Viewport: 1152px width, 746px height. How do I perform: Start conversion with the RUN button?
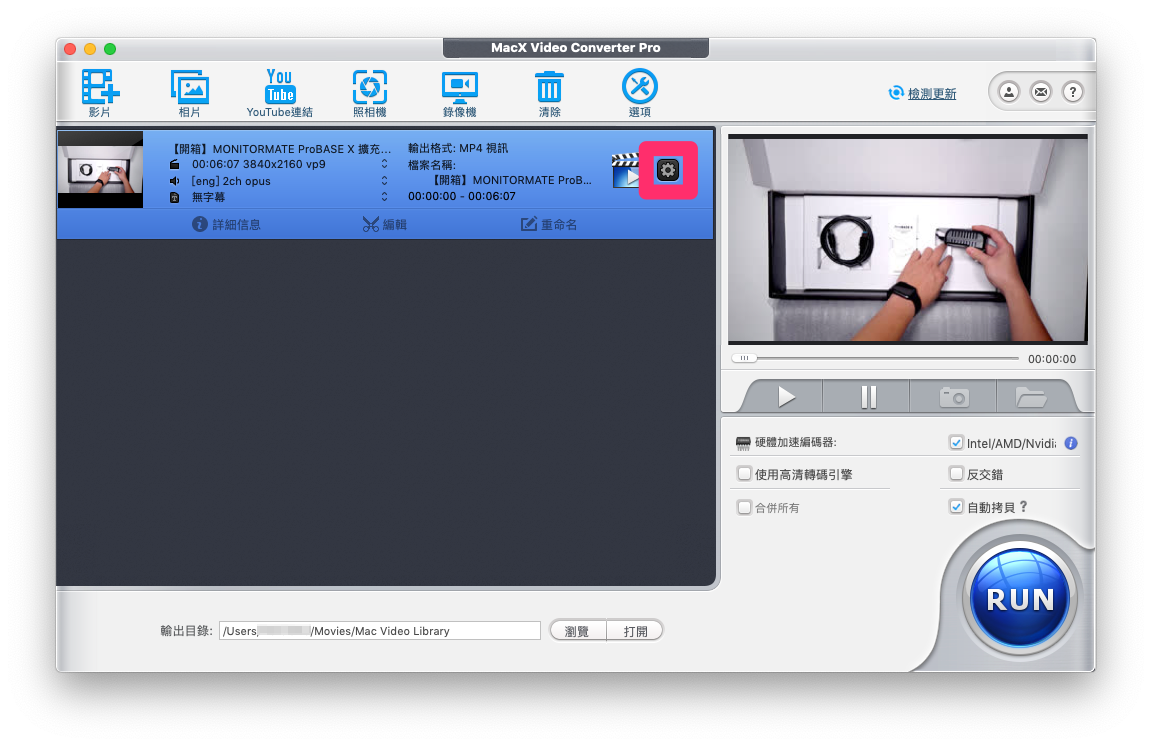coord(1020,598)
